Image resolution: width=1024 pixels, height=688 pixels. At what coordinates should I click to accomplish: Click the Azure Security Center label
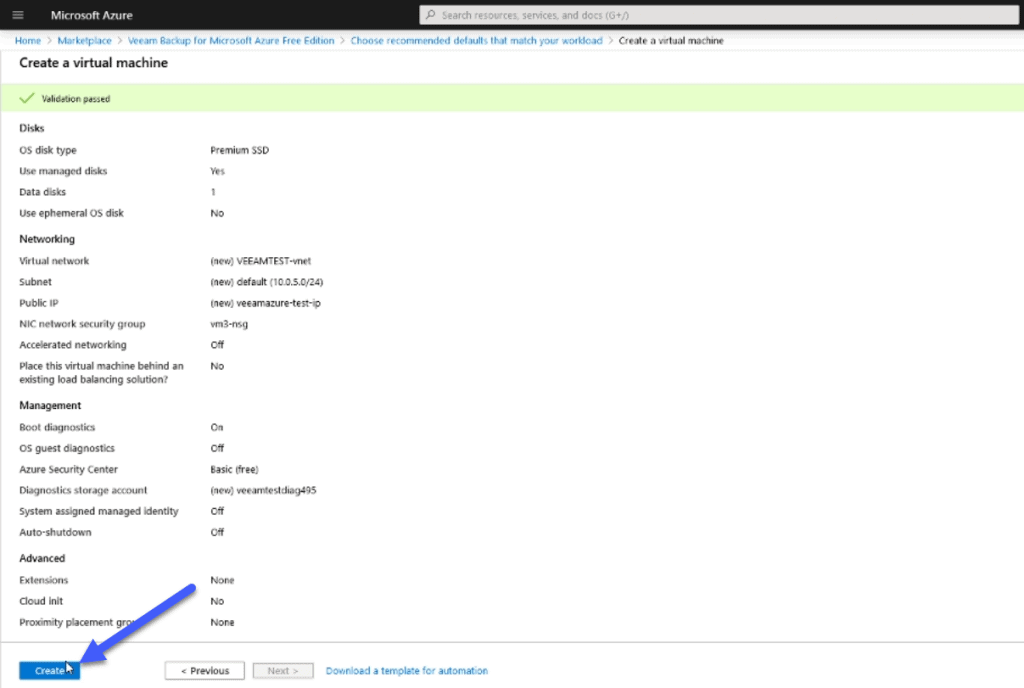(x=69, y=469)
